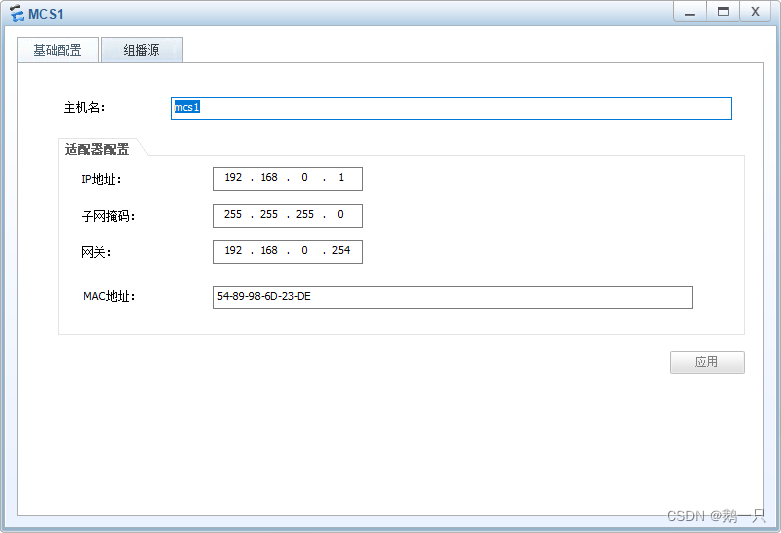
Task: Click the IP地址 field showing 192.168.0.1
Action: (288, 179)
